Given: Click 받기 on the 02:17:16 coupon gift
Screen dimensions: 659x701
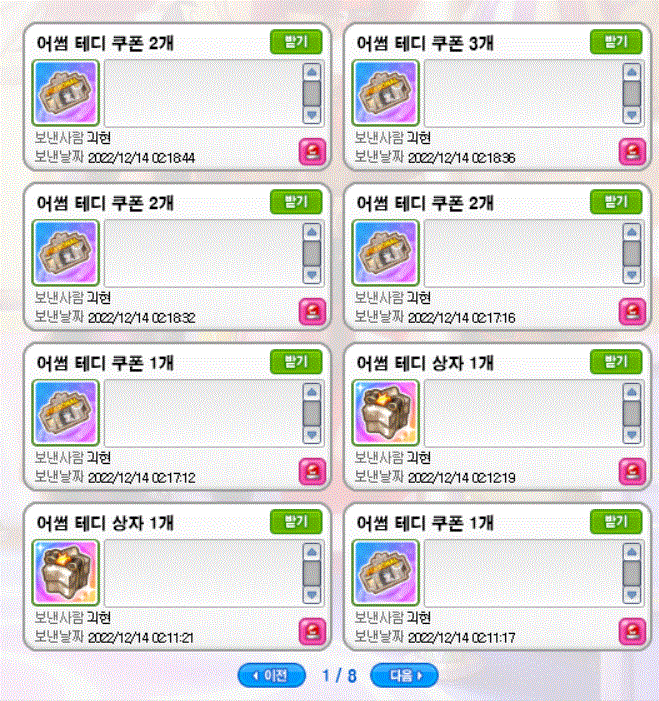Looking at the screenshot, I should (616, 202).
